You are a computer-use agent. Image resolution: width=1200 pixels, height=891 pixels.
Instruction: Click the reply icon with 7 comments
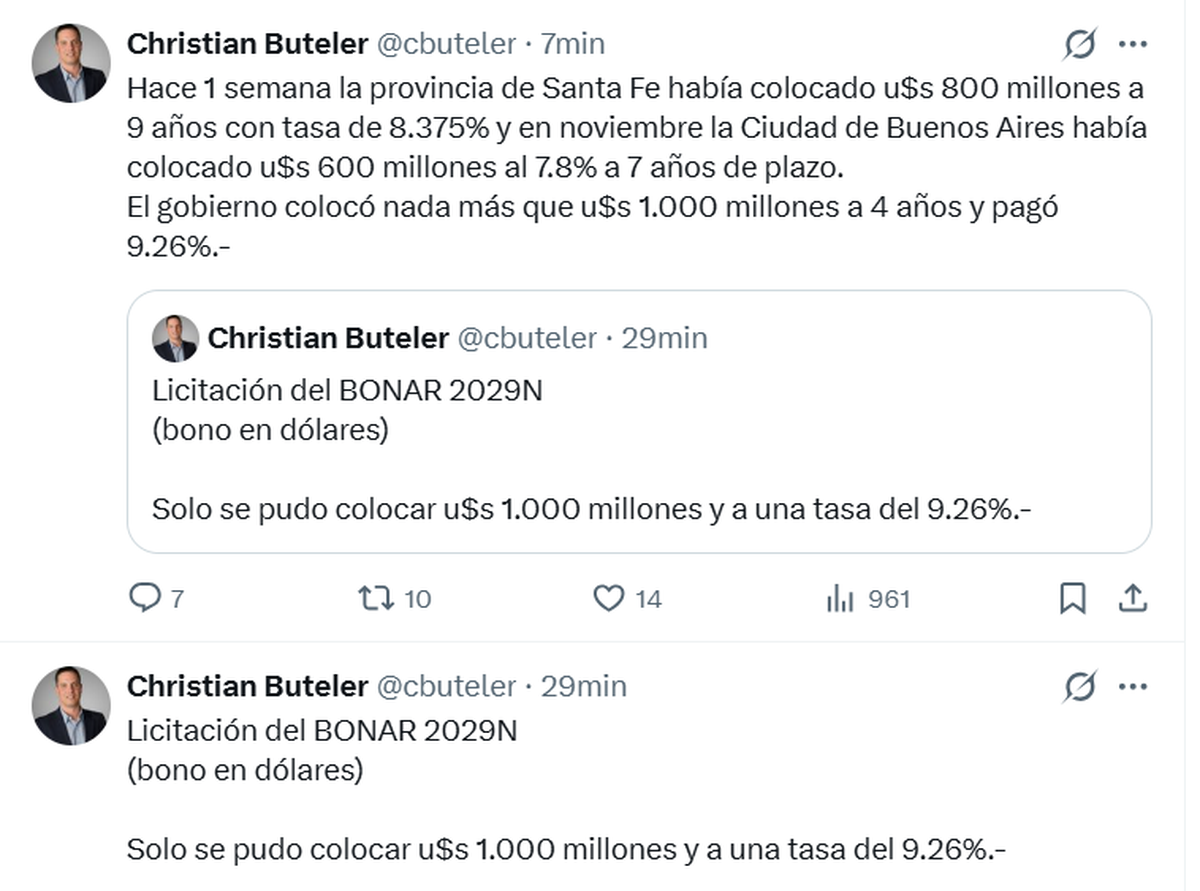146,598
